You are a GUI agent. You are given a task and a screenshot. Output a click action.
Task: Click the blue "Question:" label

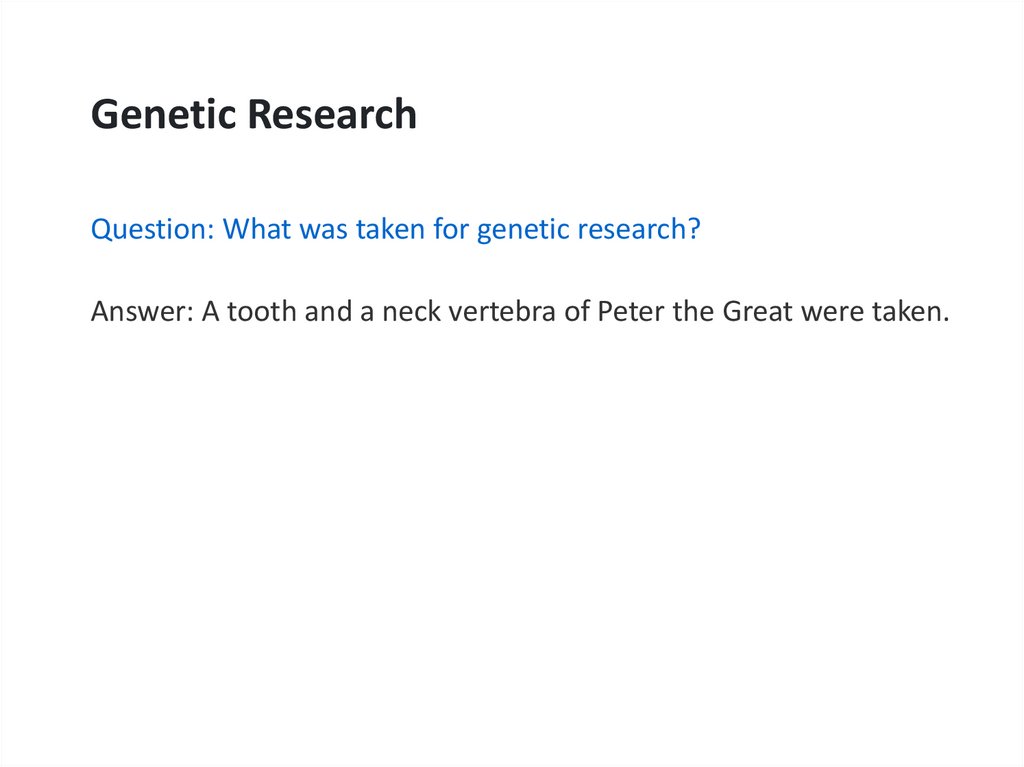[152, 230]
